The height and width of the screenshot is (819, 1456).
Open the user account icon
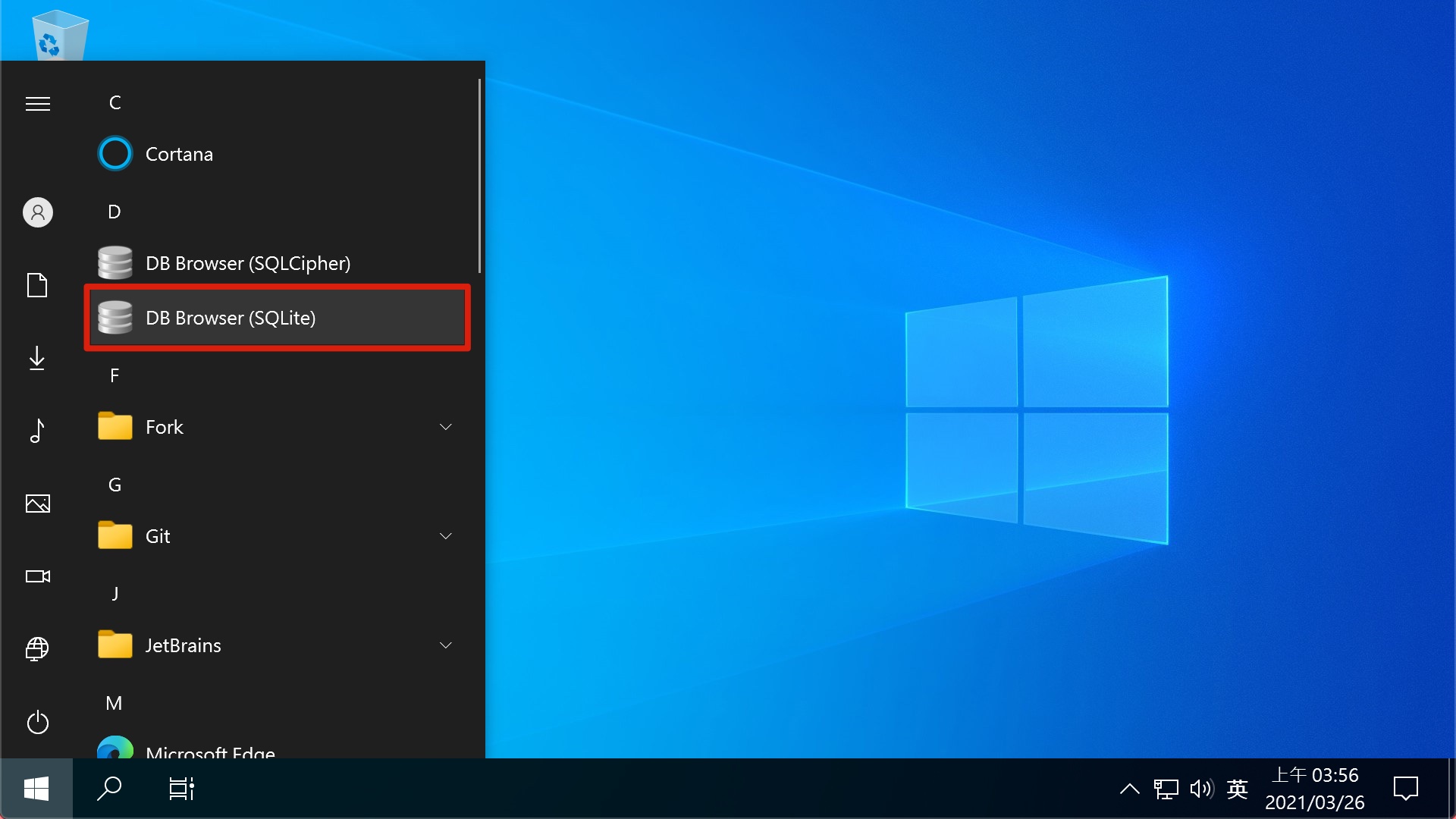(x=38, y=212)
